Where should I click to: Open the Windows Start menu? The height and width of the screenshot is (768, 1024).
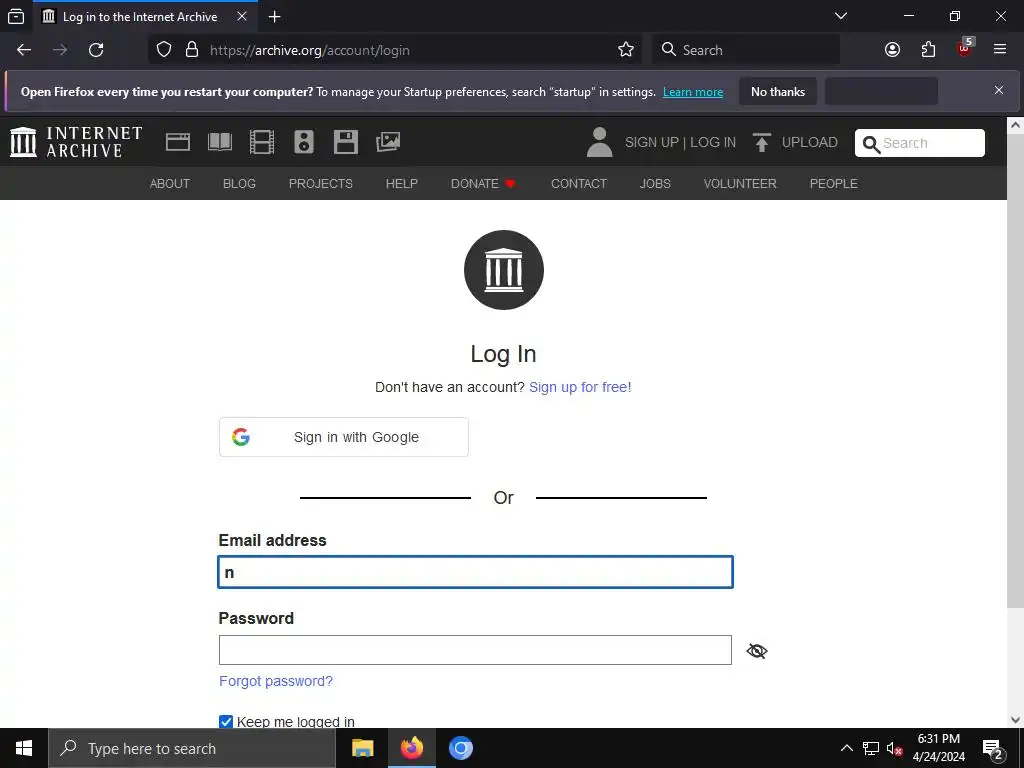pyautogui.click(x=24, y=748)
